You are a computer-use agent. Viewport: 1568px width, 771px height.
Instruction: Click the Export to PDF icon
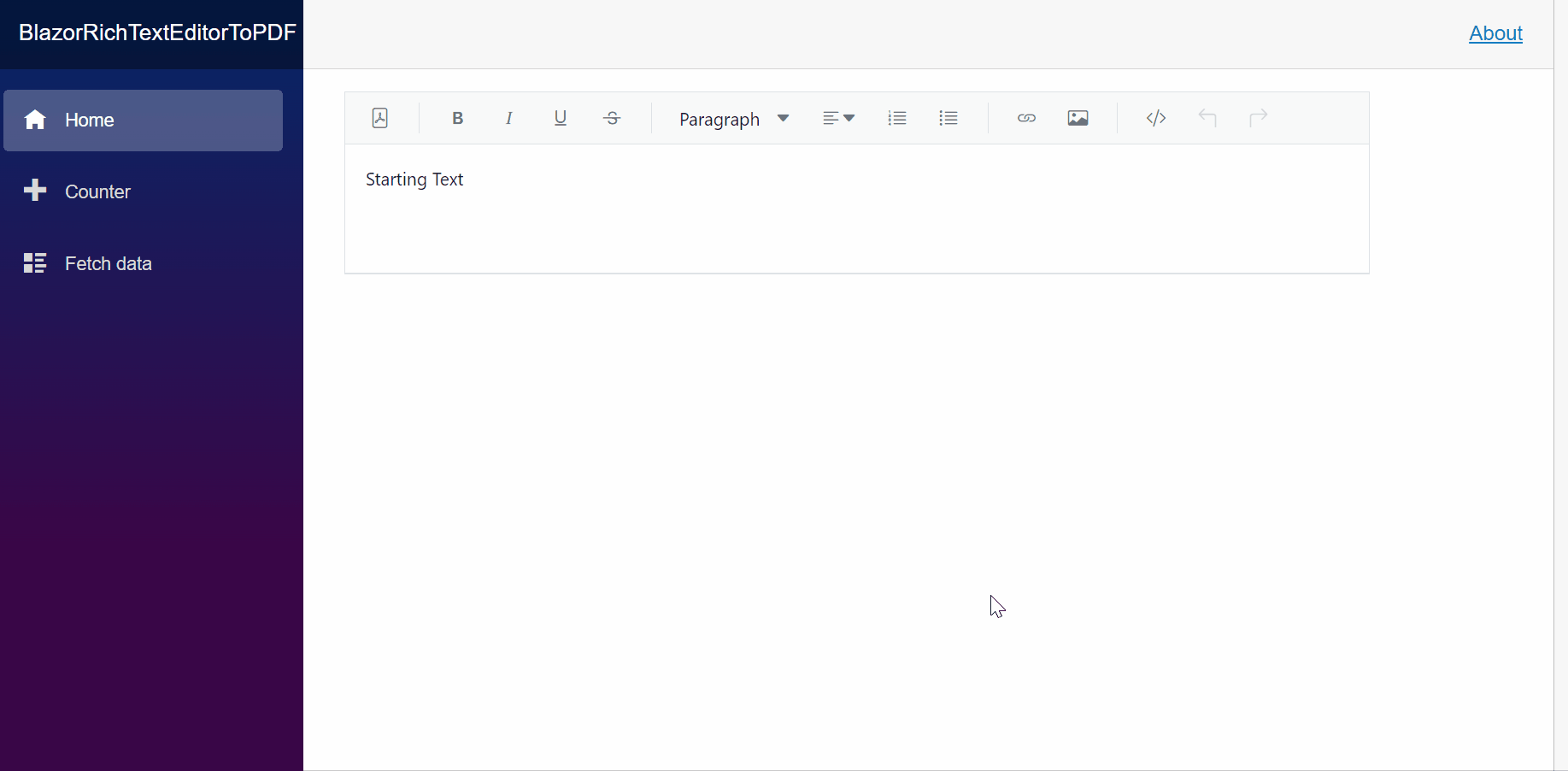[380, 118]
